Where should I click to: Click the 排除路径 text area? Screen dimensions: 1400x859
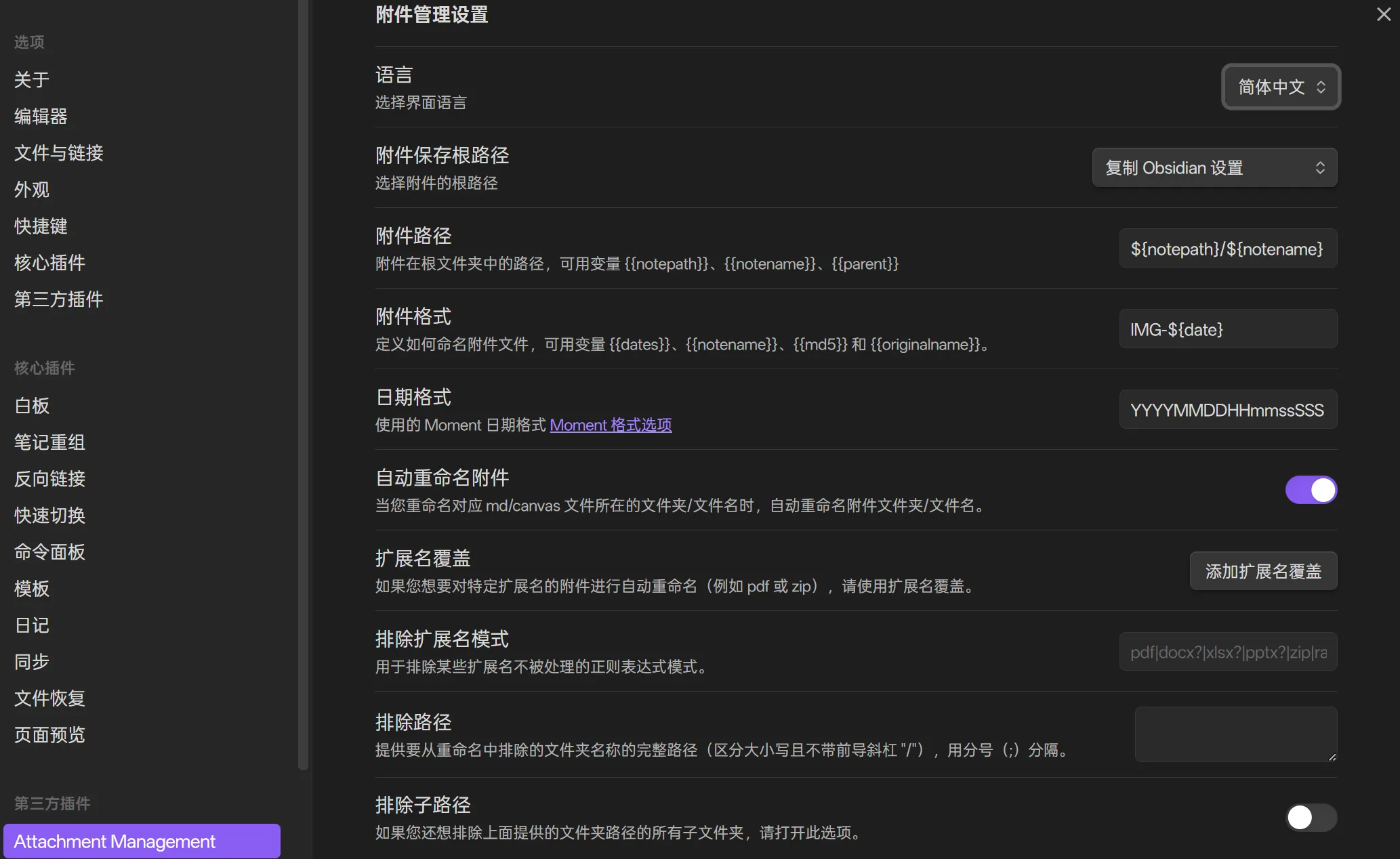[x=1235, y=734]
